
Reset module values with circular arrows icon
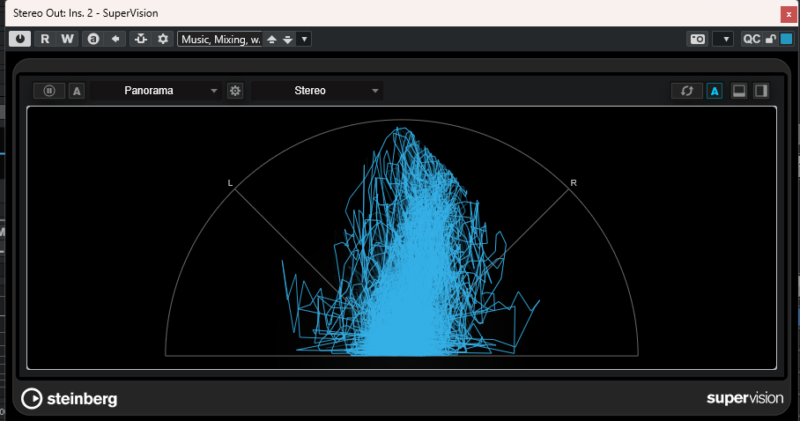pyautogui.click(x=687, y=91)
